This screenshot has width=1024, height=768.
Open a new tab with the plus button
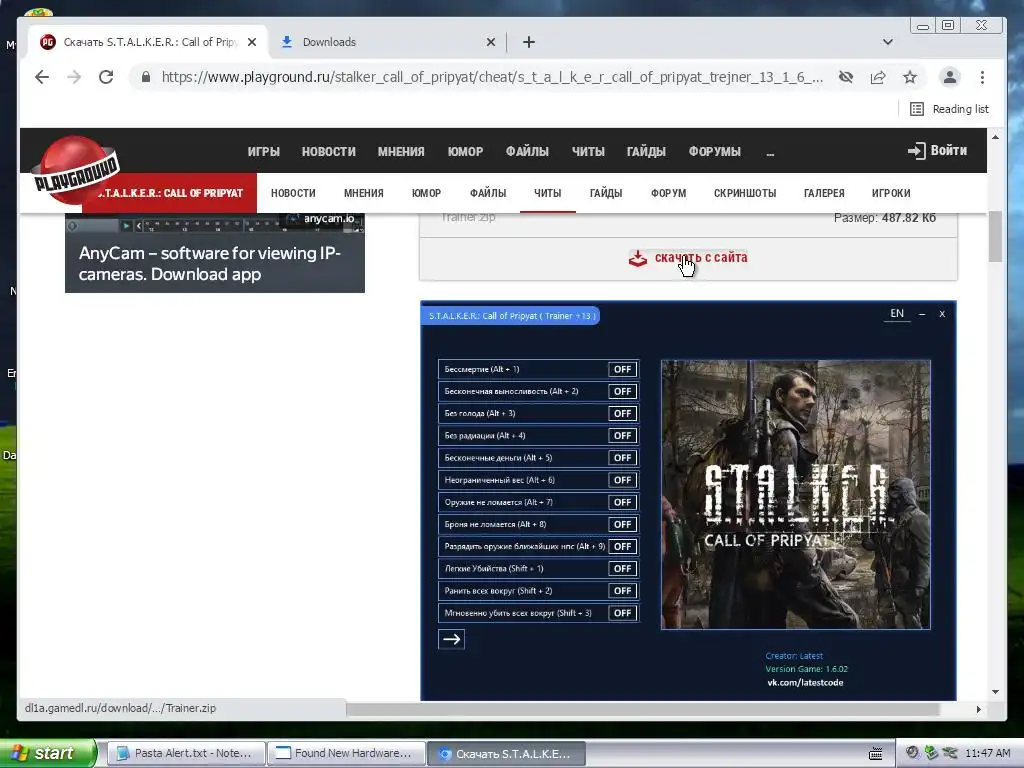point(529,42)
